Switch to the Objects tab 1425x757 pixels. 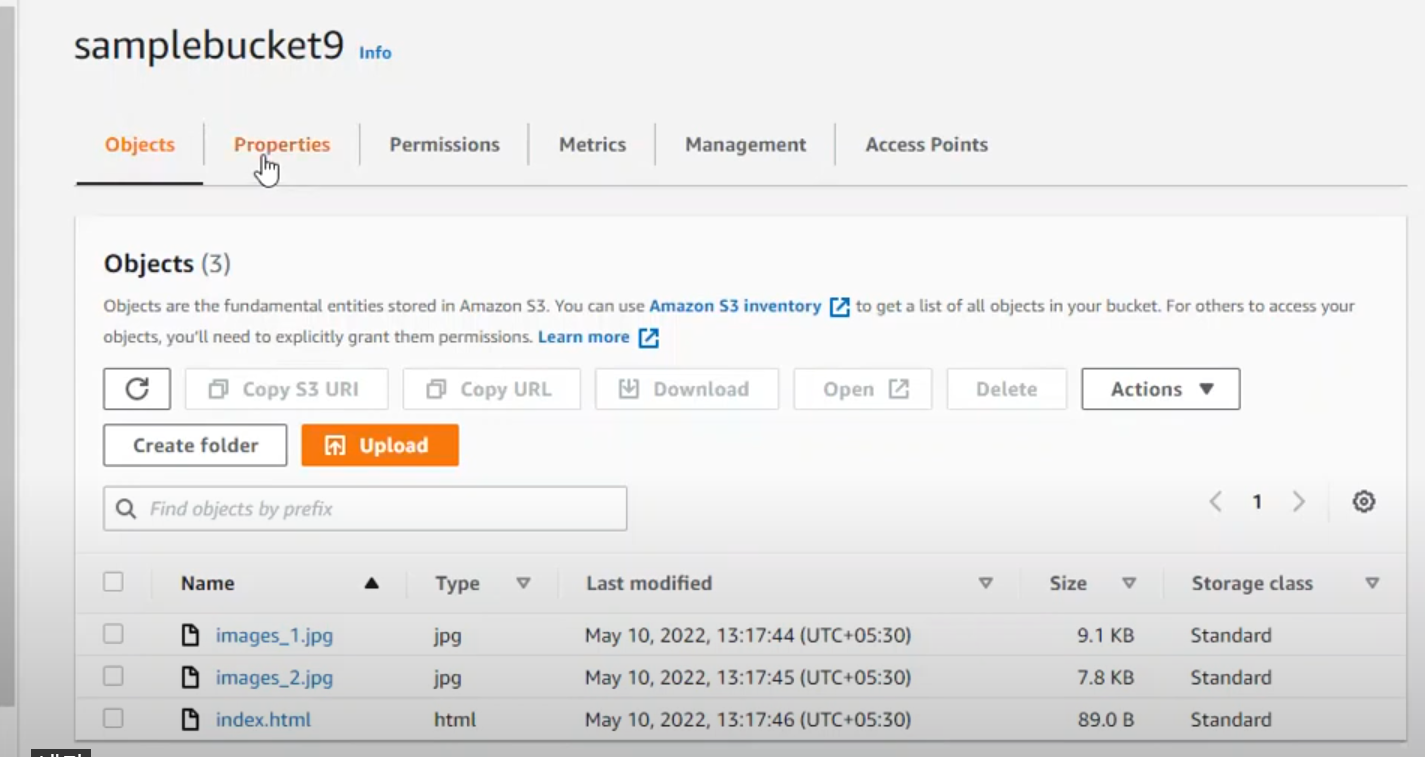[140, 145]
